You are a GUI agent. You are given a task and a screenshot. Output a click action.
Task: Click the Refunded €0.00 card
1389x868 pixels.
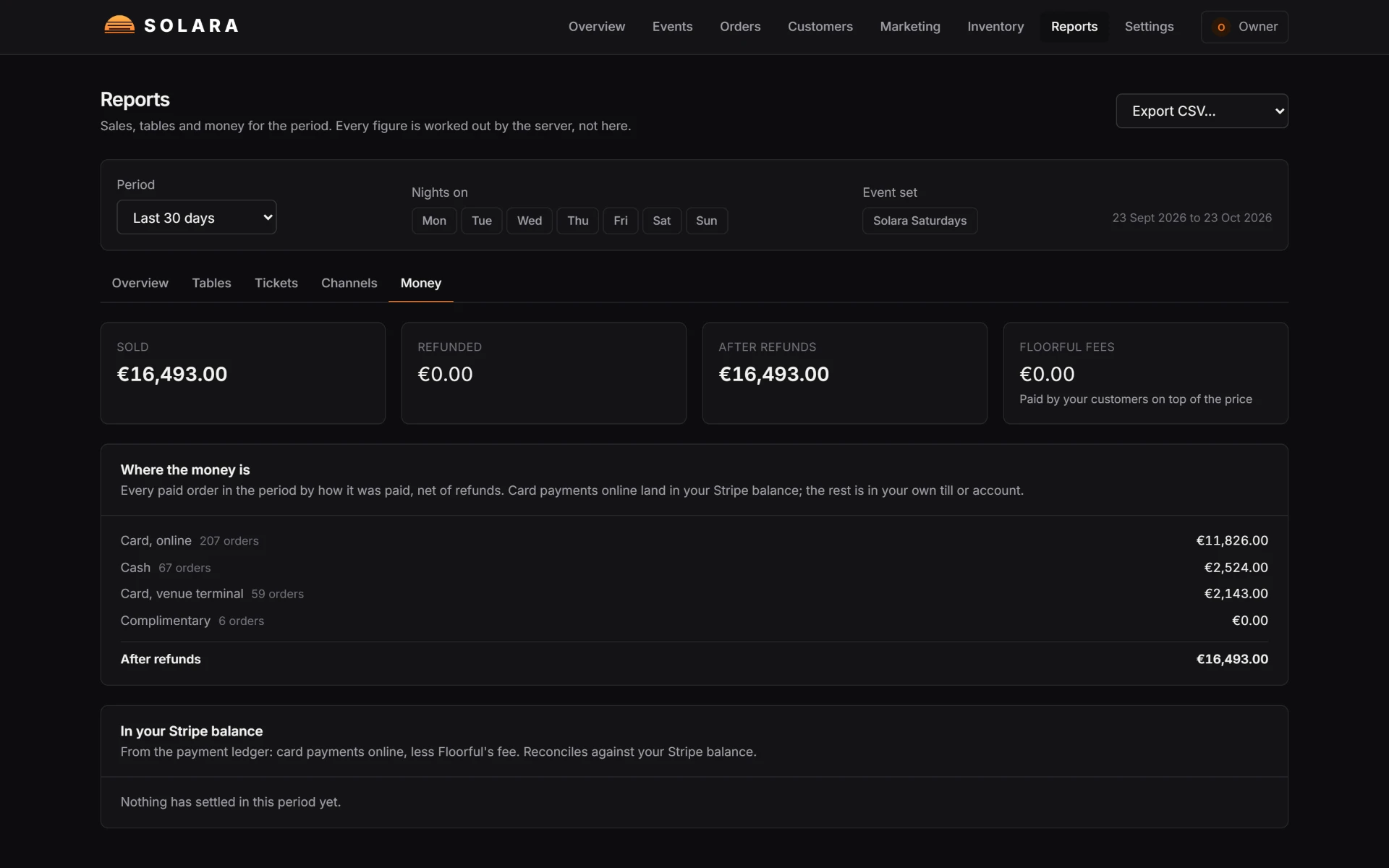[544, 373]
